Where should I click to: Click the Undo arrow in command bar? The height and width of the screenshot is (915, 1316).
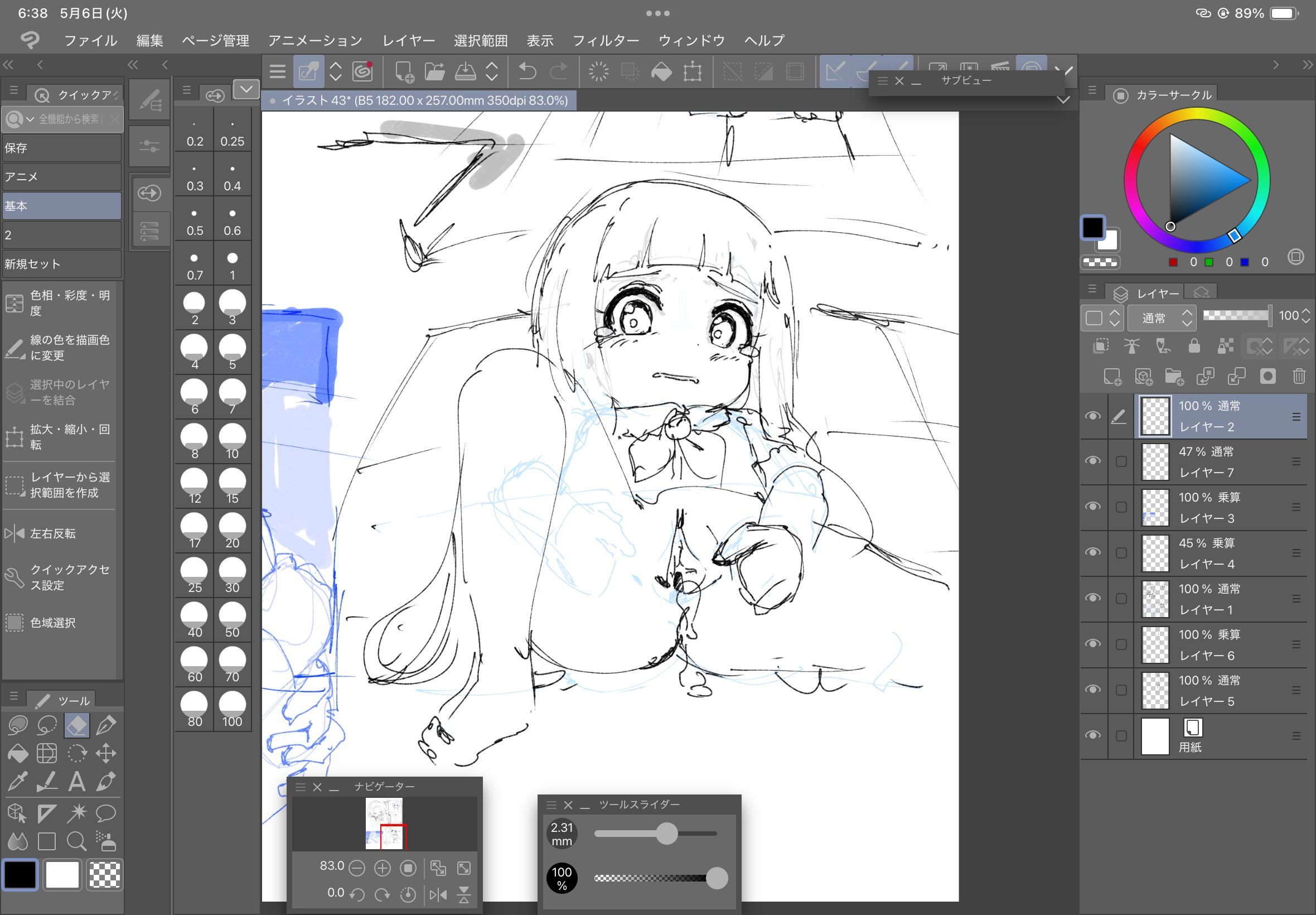tap(526, 72)
